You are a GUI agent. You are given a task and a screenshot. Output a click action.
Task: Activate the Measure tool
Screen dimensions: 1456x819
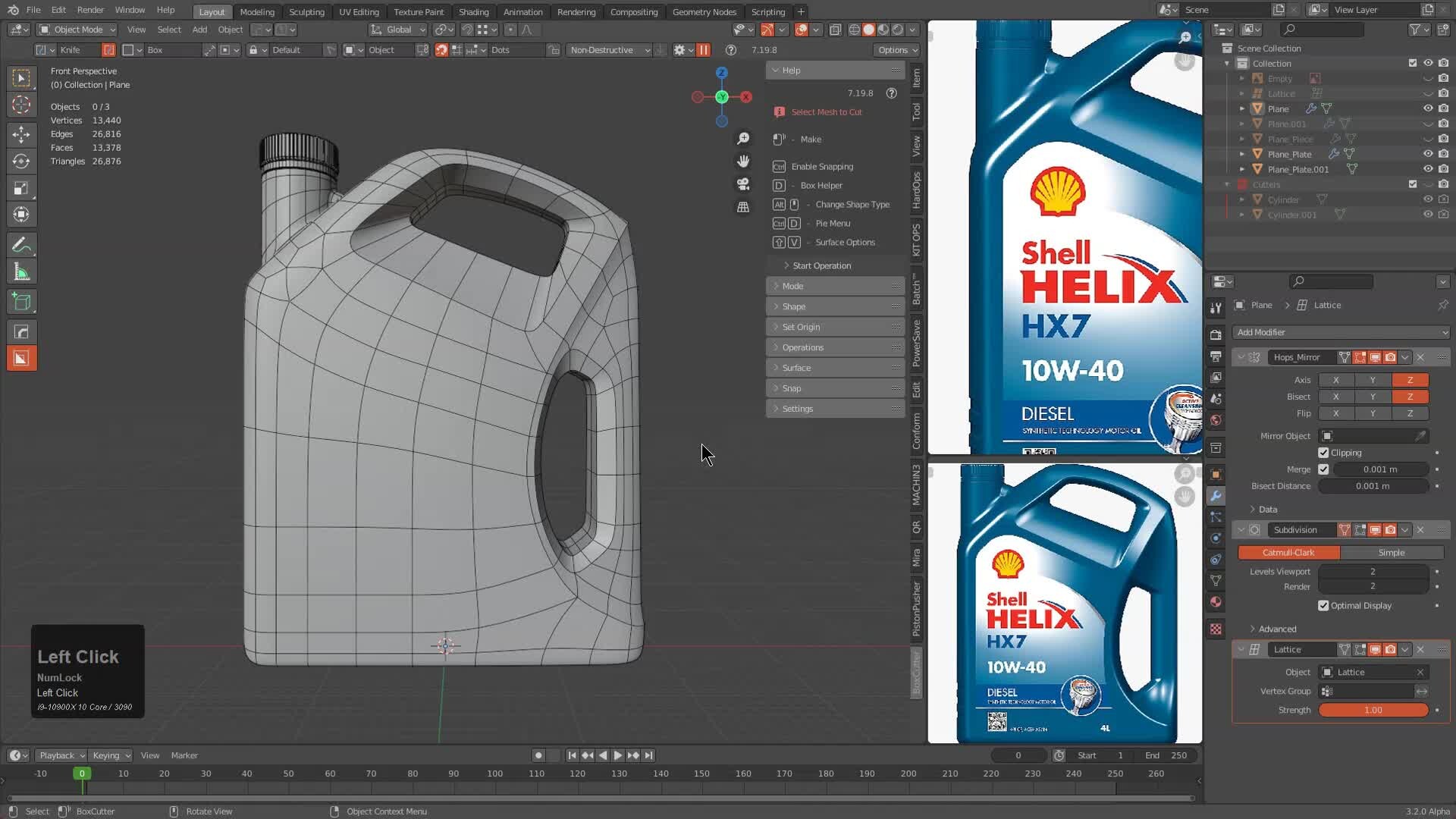pyautogui.click(x=21, y=272)
